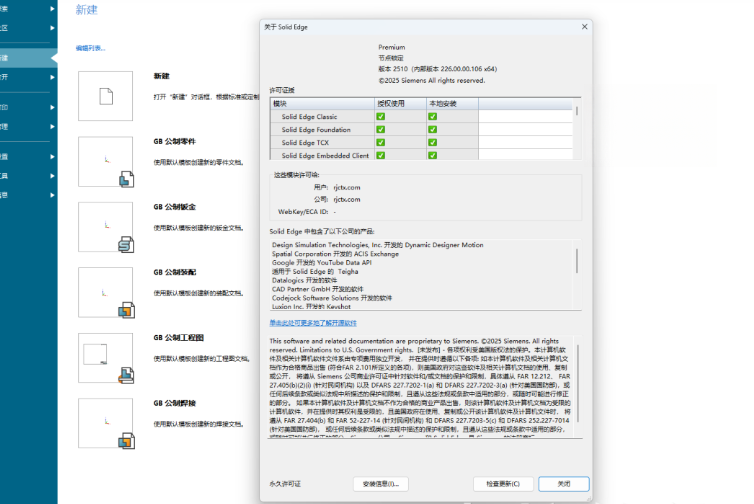Toggle Solid Edge TCX licensed-use checkbox
The image size is (754, 504).
pos(380,142)
